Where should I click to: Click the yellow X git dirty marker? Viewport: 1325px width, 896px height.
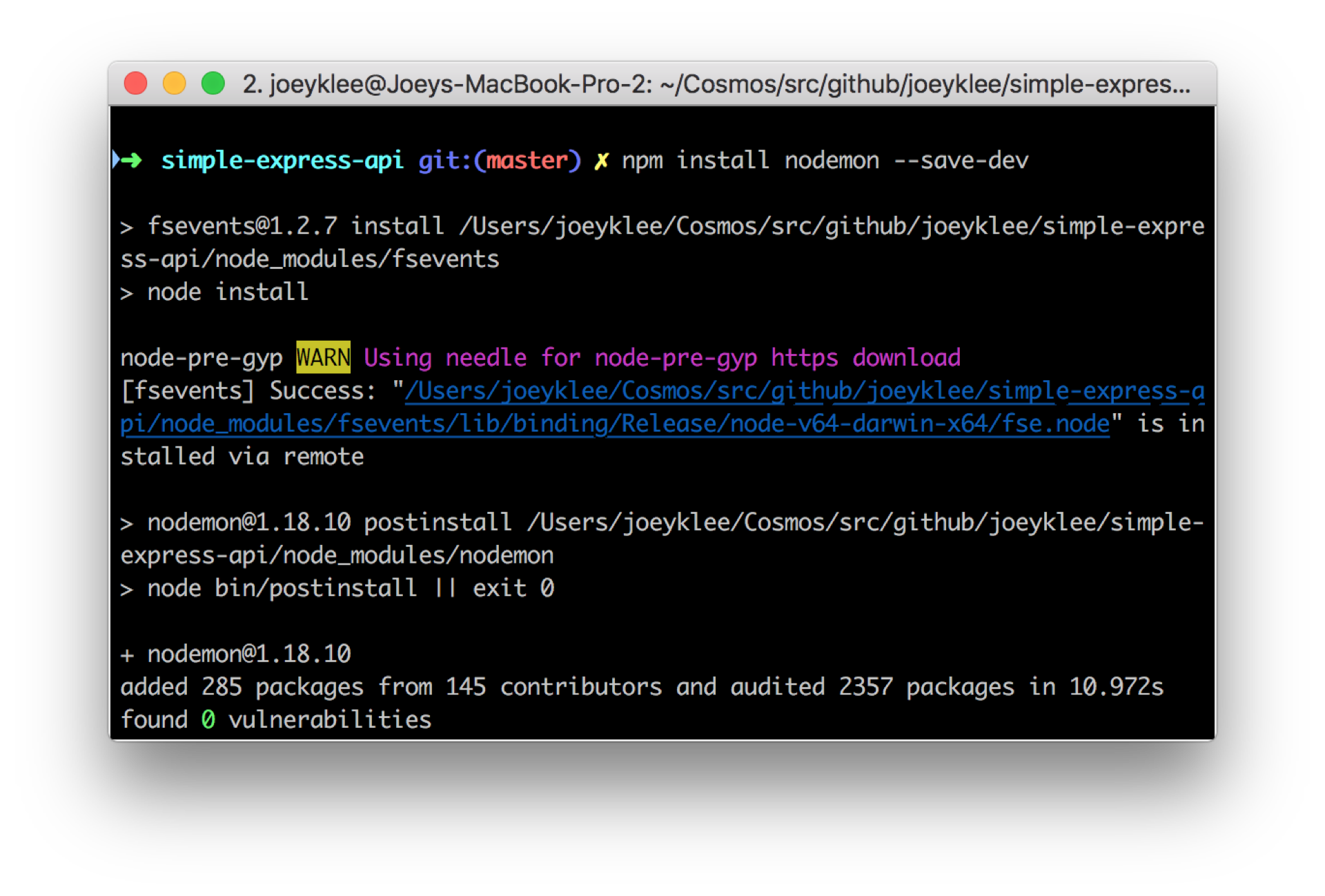coord(601,161)
